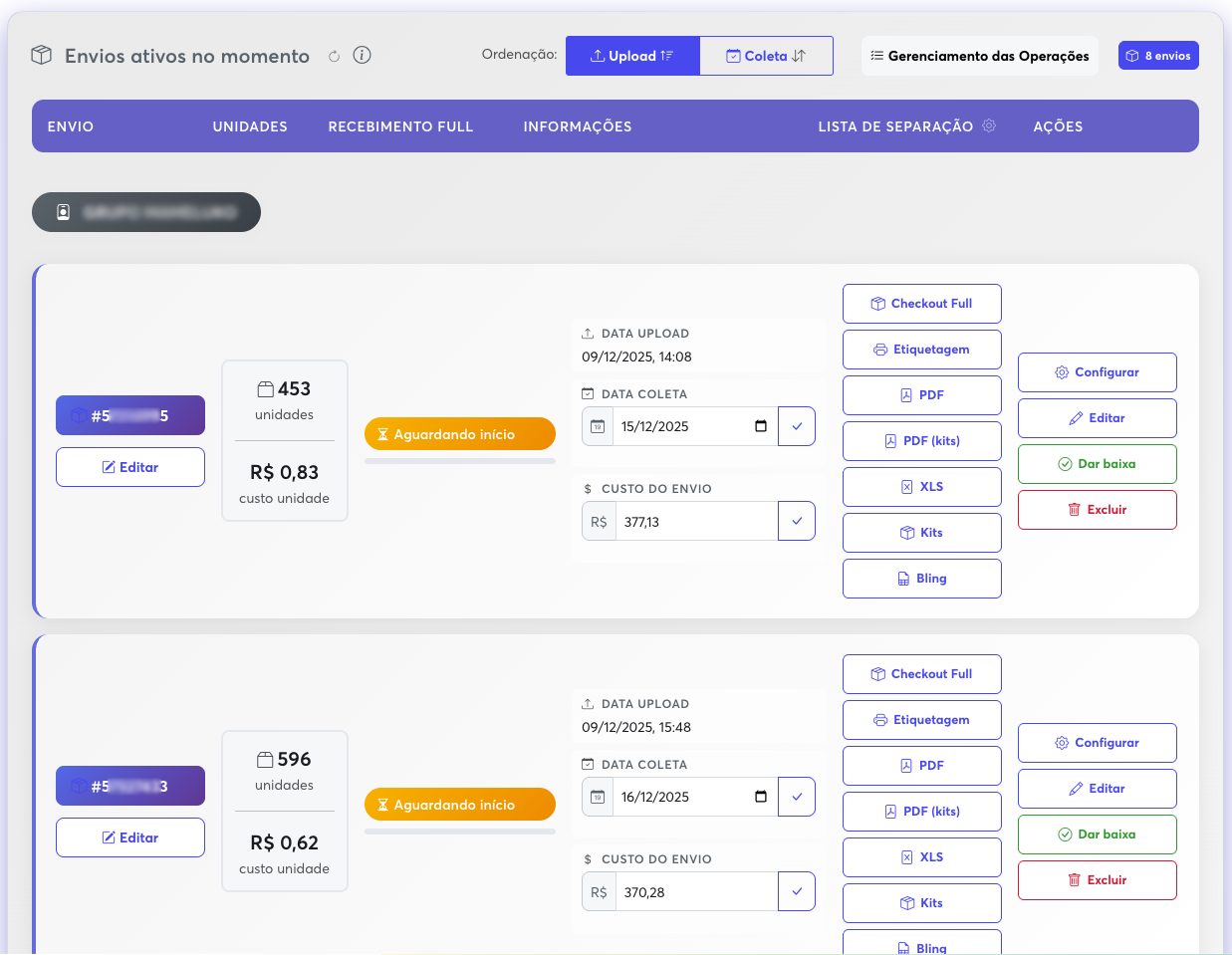Open the info tooltip beside the page title
The width and height of the screenshot is (1232, 955).
click(x=362, y=56)
